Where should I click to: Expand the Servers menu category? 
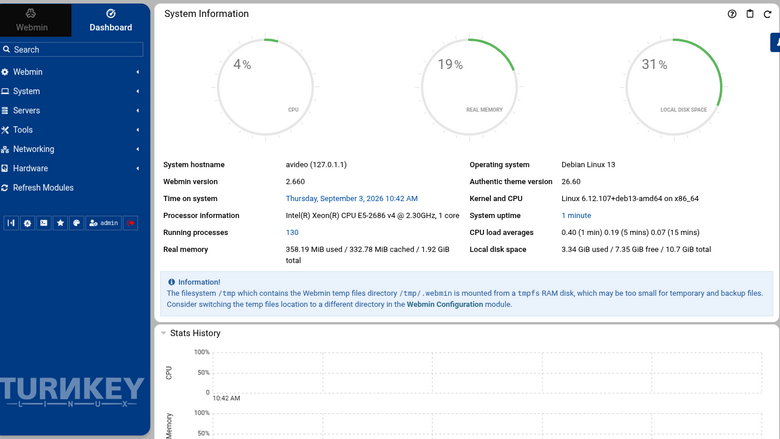click(x=72, y=110)
